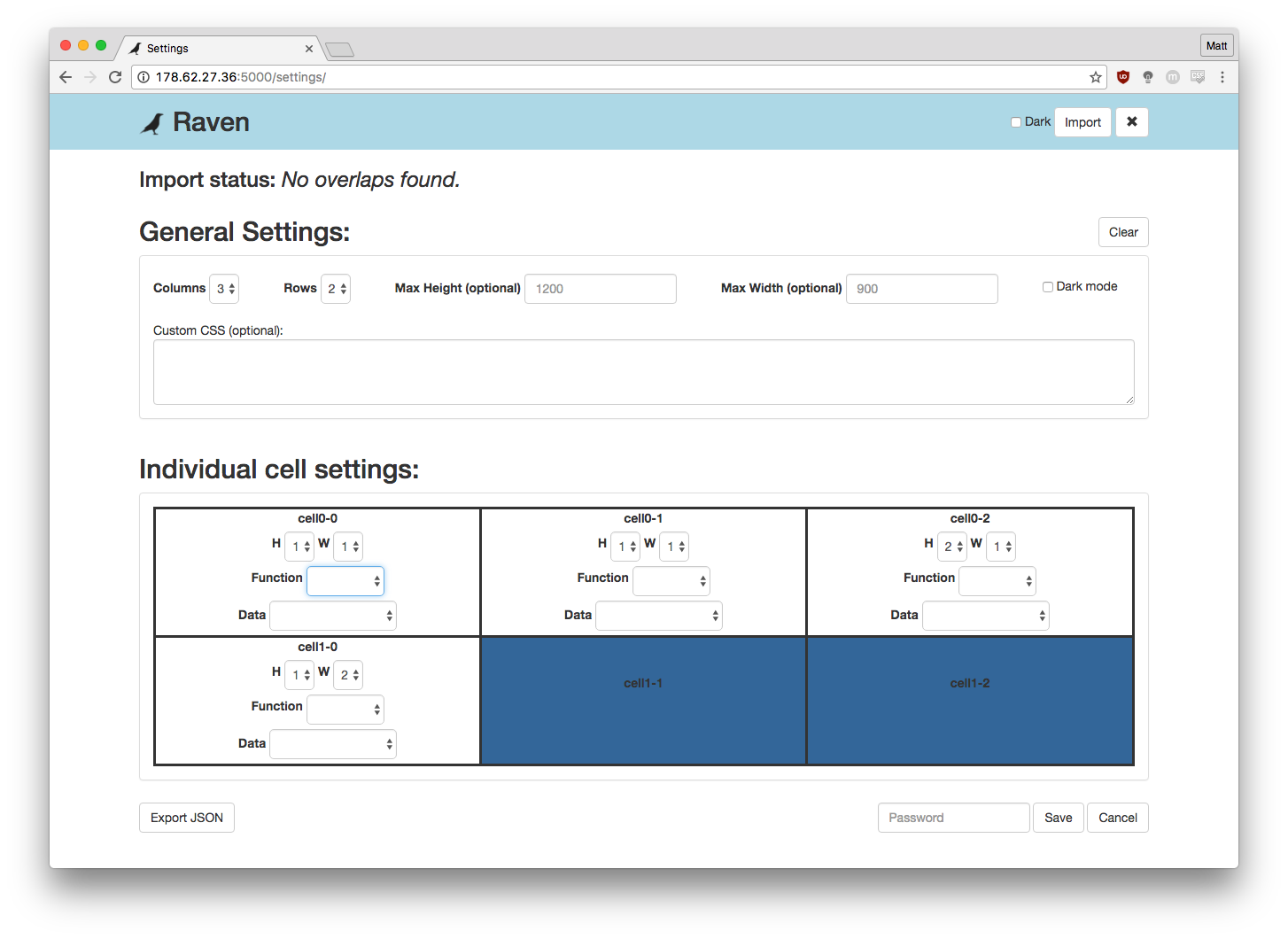Change cell1-0 W value selector
Viewport: 1288px width, 939px height.
pos(348,675)
